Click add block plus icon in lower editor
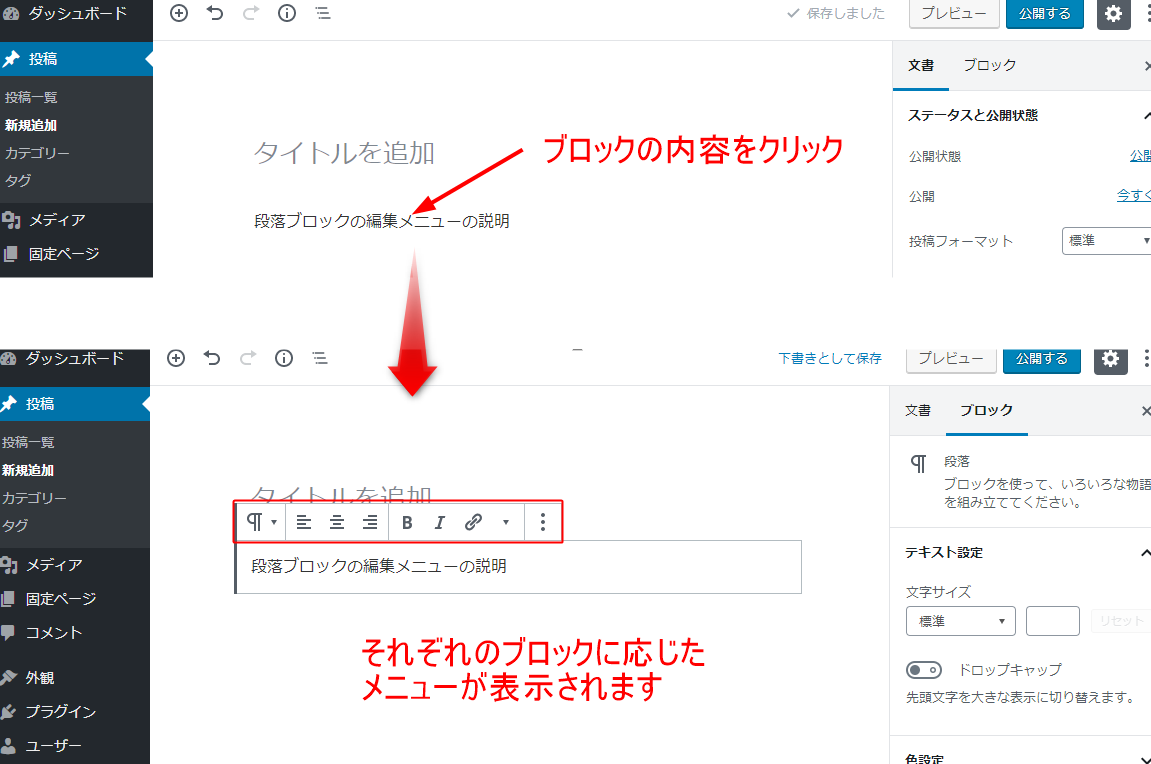Image resolution: width=1151 pixels, height=764 pixels. tap(176, 358)
